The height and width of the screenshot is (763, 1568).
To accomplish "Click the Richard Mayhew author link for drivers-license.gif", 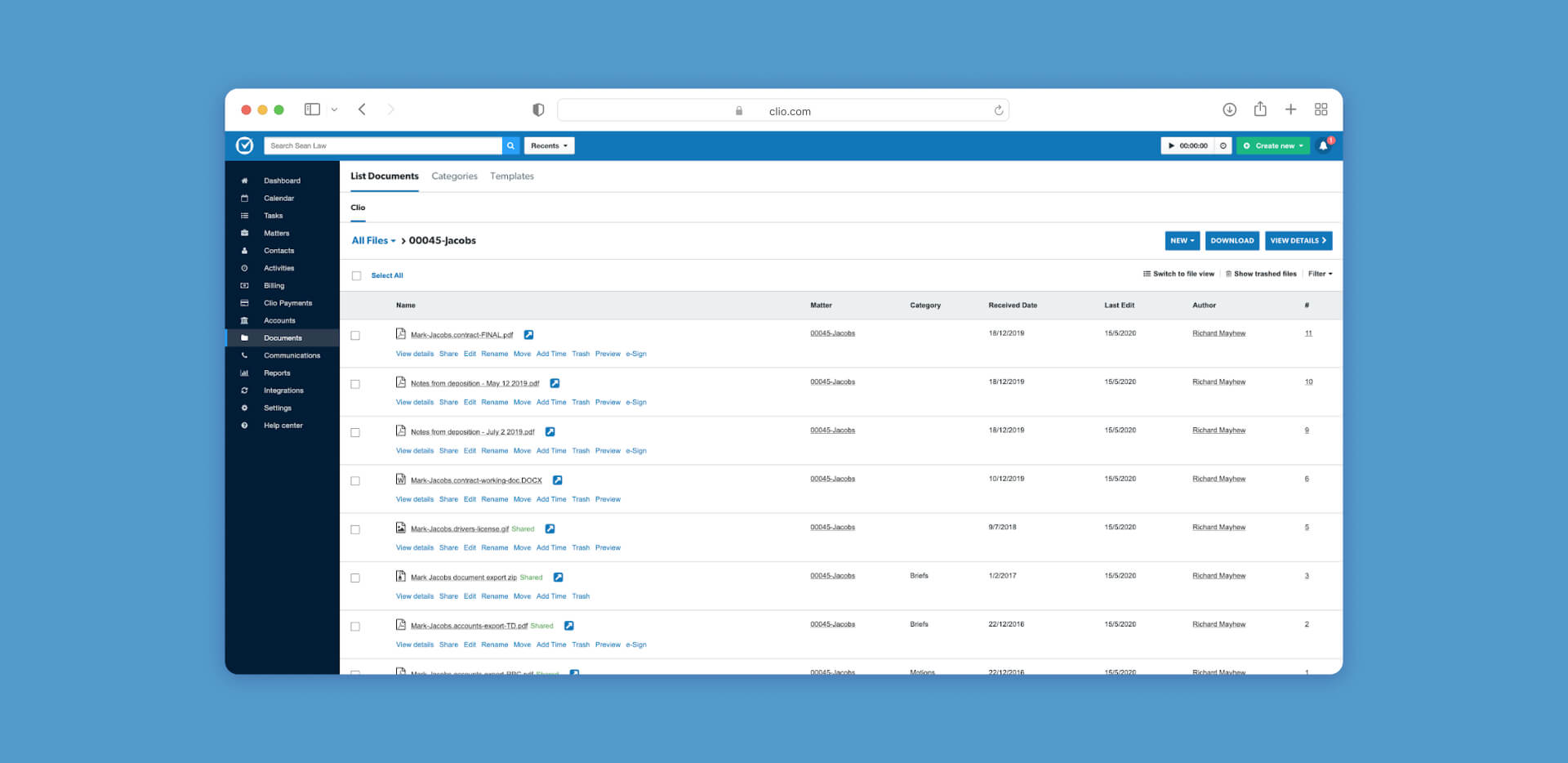I will (x=1218, y=527).
